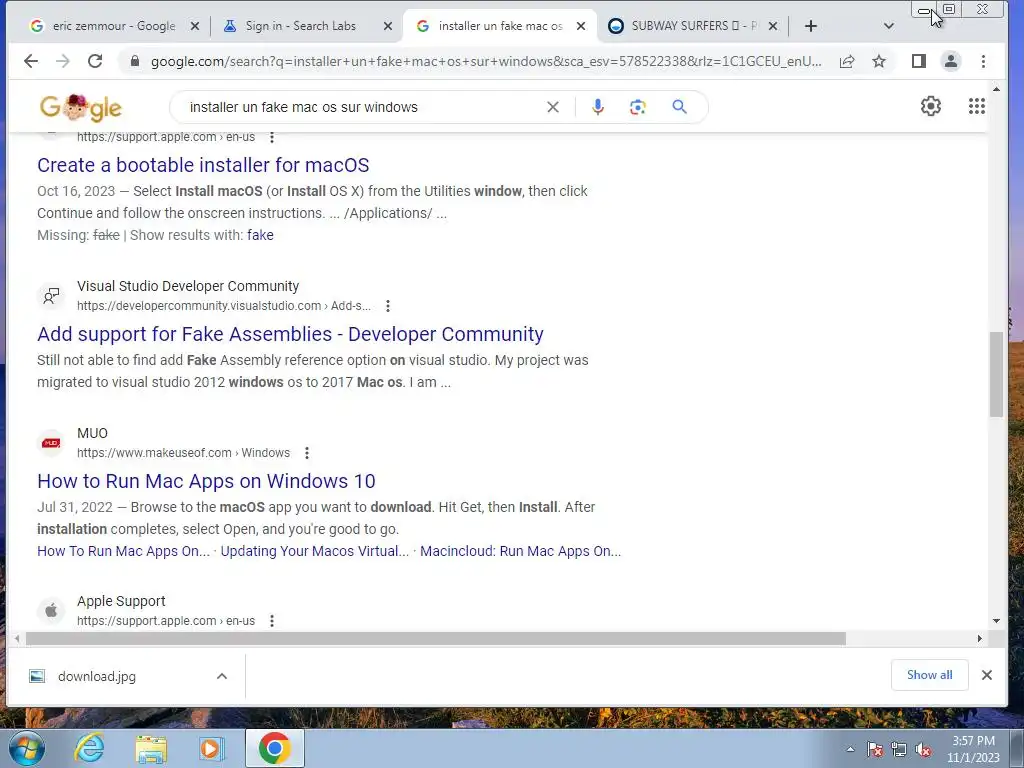Open How To Run Mac Apps On sitelink

pyautogui.click(x=123, y=551)
